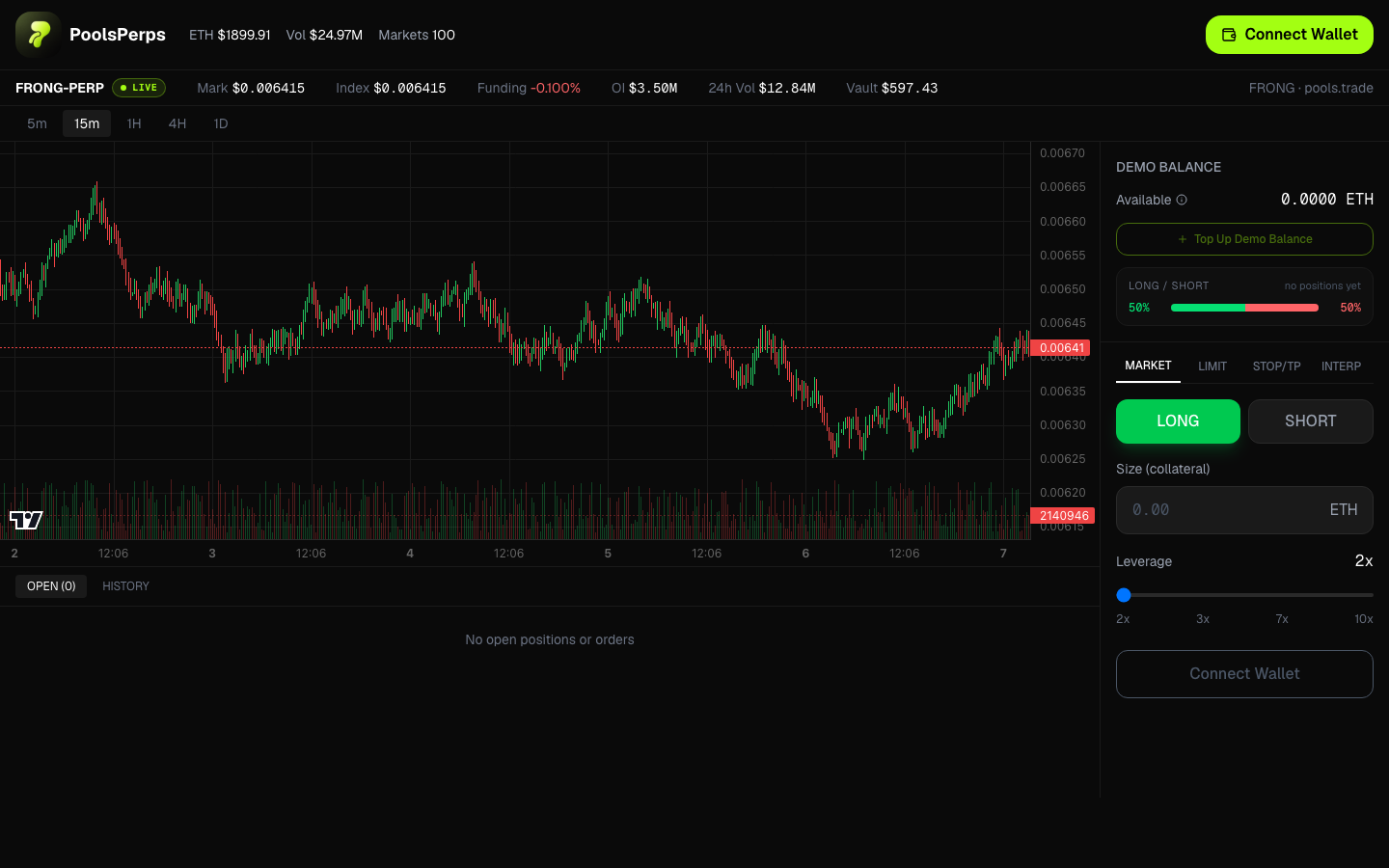Screen dimensions: 1389x868
Task: Click the 7x leverage tick label
Action: [x=1282, y=619]
